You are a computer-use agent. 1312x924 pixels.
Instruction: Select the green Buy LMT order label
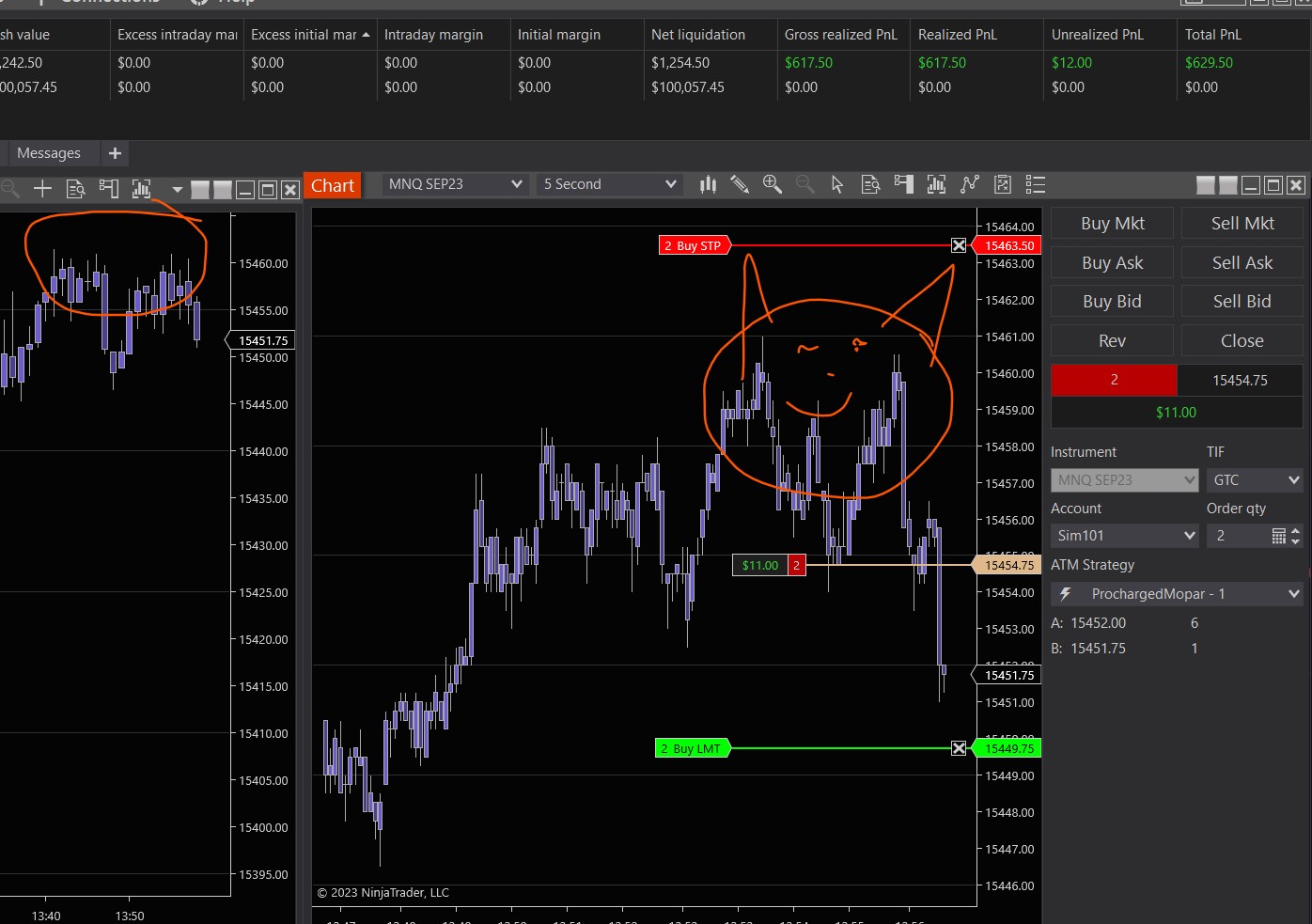pos(693,748)
